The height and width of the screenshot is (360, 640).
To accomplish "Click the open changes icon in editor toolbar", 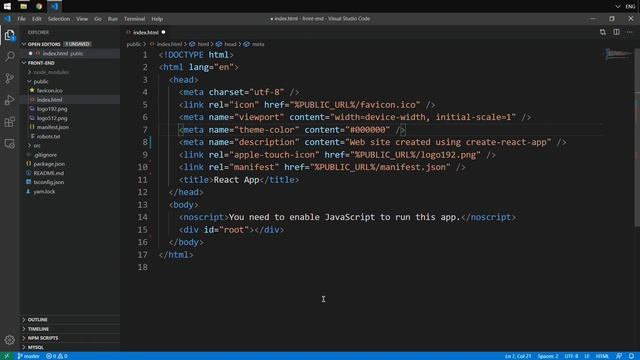I will click(603, 32).
